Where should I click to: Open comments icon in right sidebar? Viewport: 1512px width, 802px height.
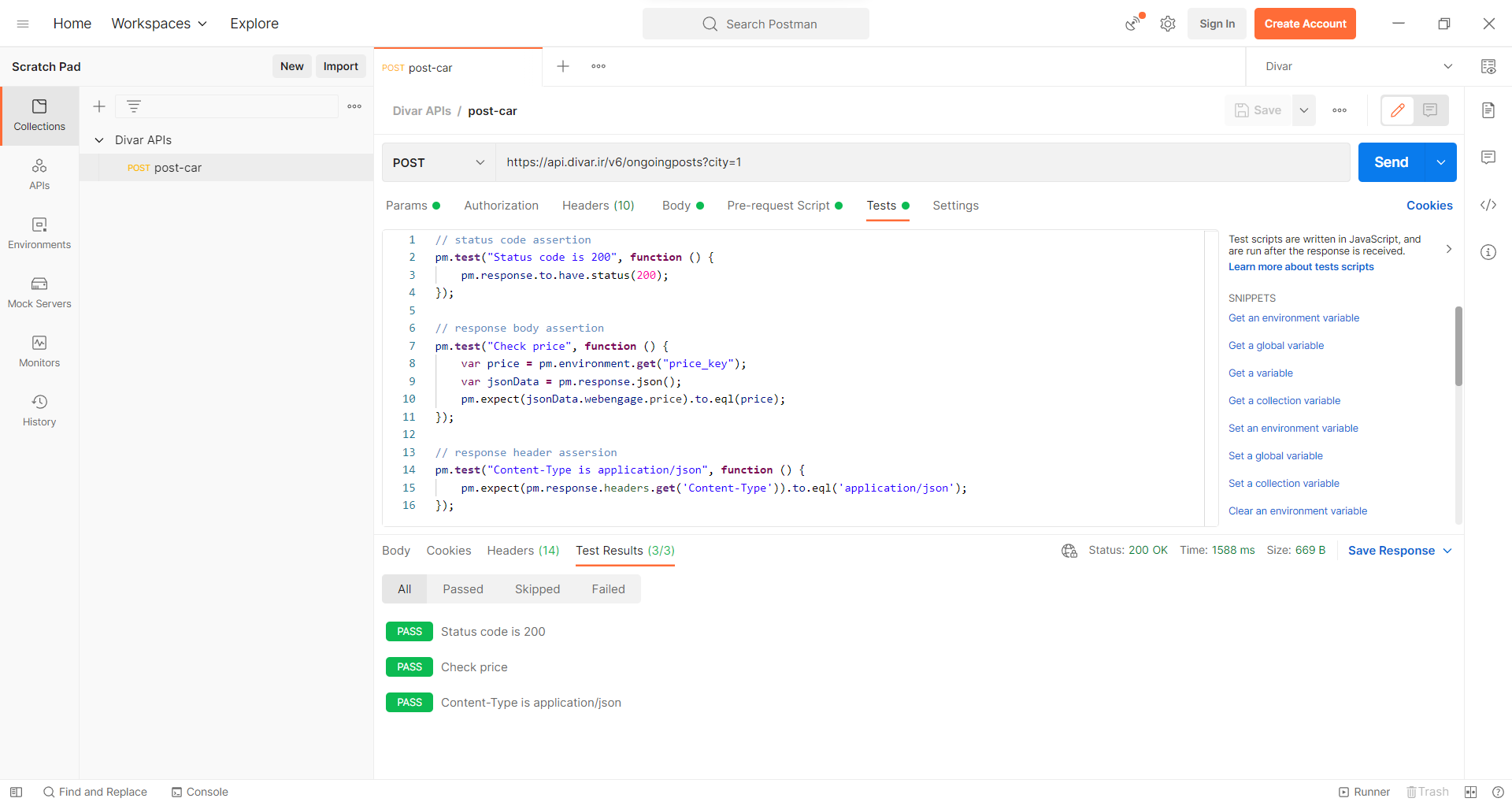[1488, 158]
